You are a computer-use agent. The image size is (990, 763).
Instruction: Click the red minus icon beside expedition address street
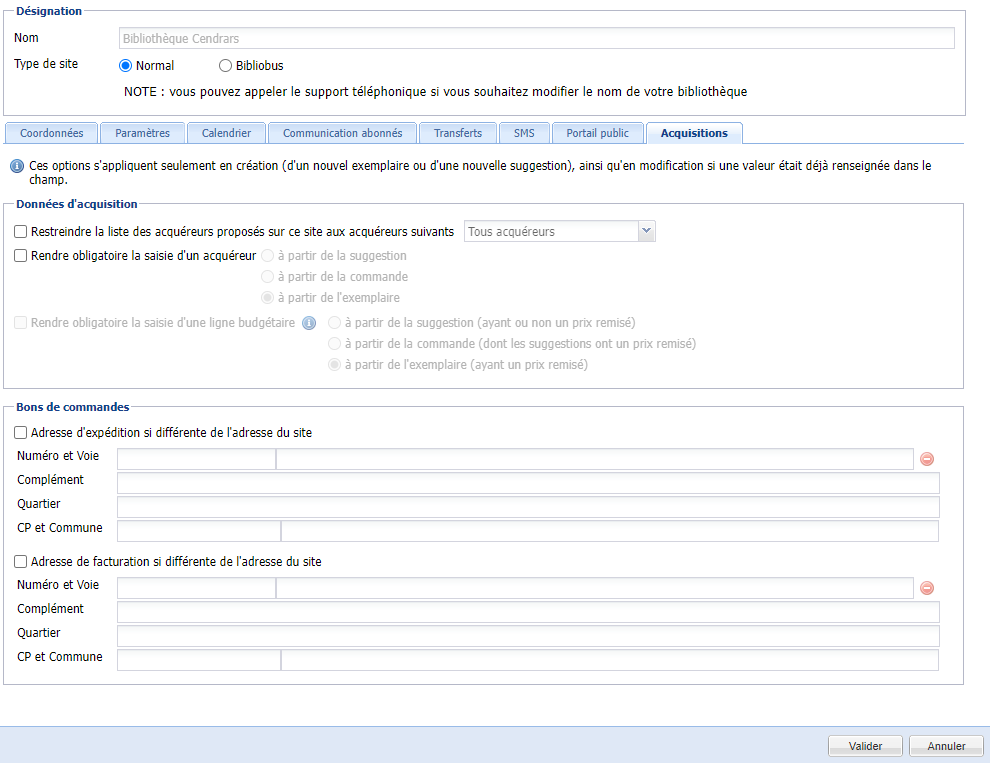pos(927,459)
